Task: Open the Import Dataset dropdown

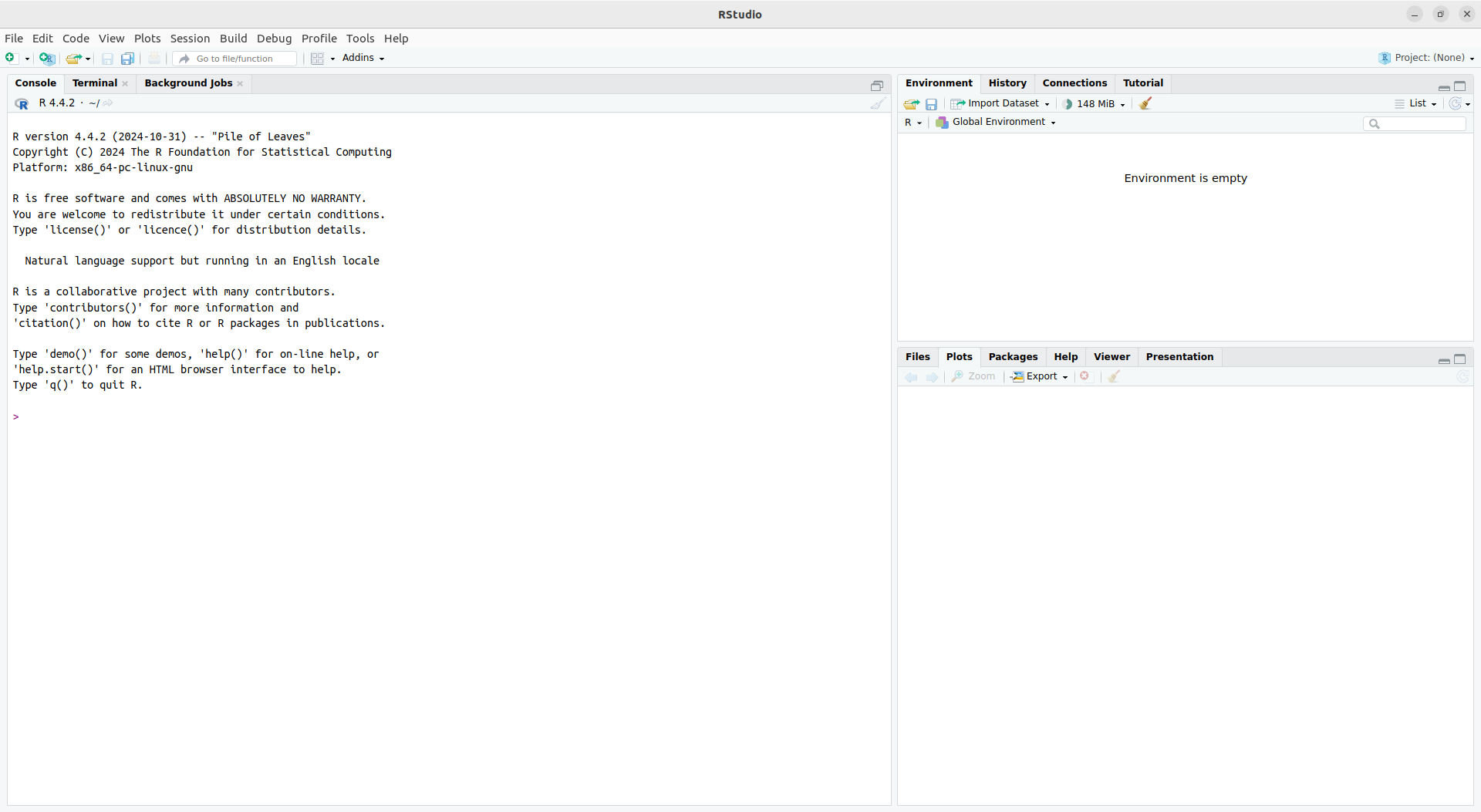Action: (x=1000, y=103)
